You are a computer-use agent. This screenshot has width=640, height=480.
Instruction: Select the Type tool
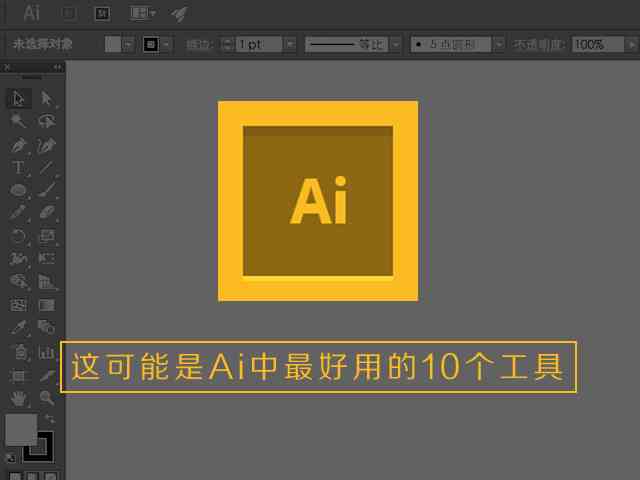(18, 168)
